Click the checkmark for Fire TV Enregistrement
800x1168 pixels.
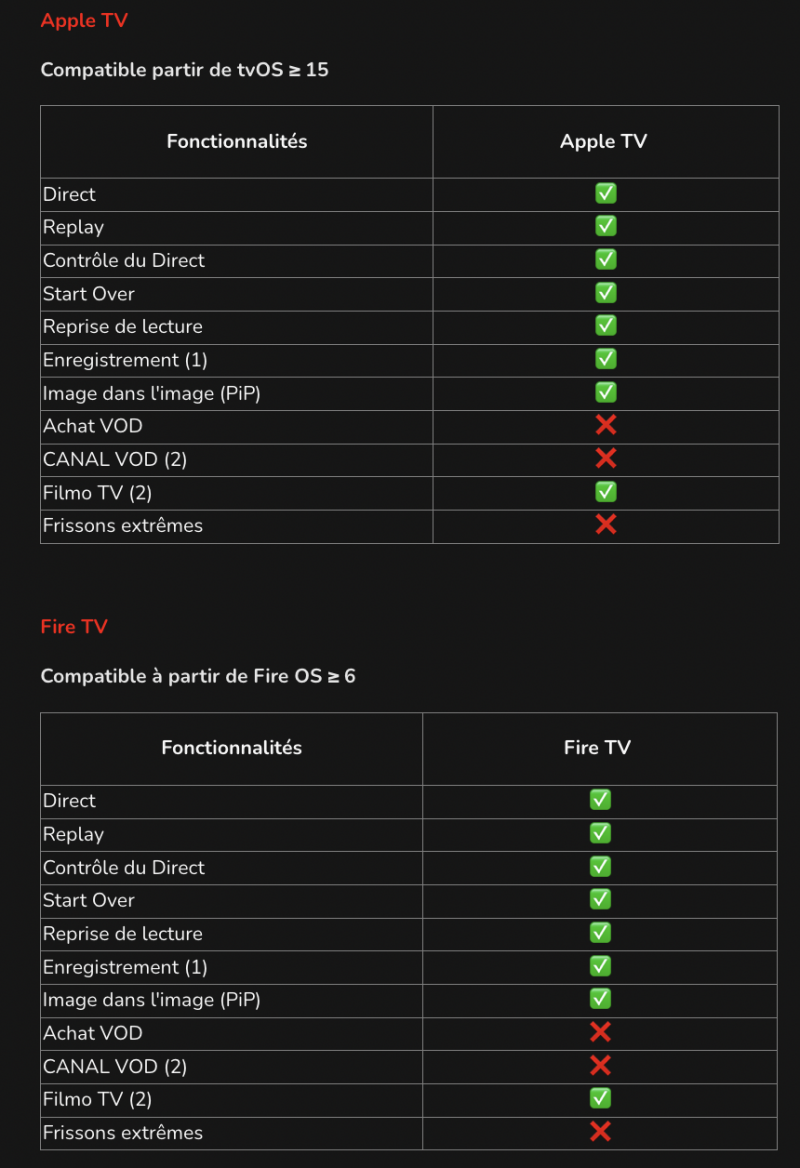pos(600,966)
